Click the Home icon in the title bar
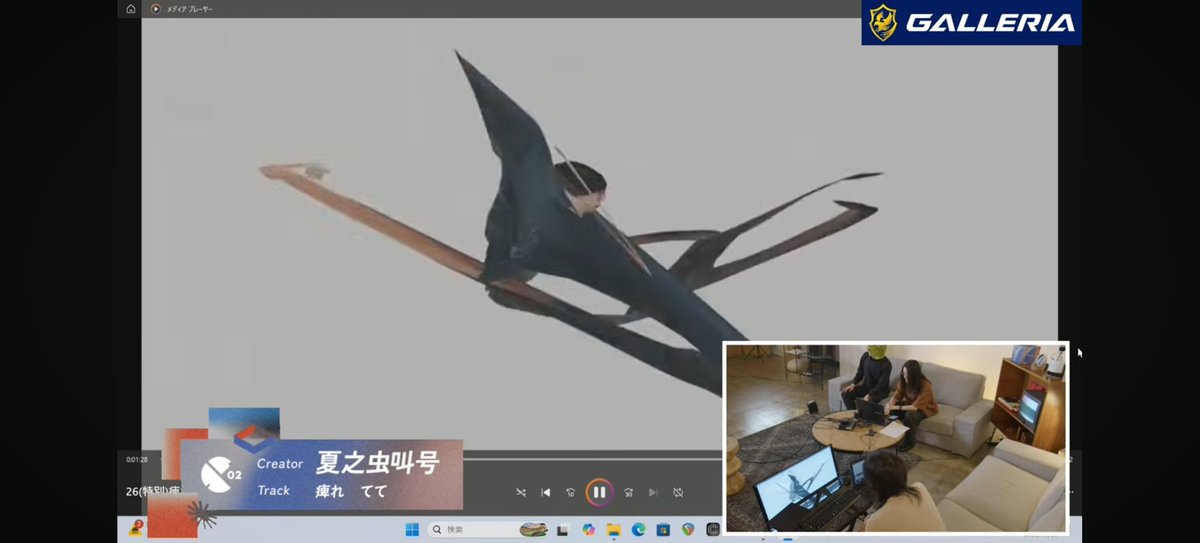1200x543 pixels. pos(131,9)
